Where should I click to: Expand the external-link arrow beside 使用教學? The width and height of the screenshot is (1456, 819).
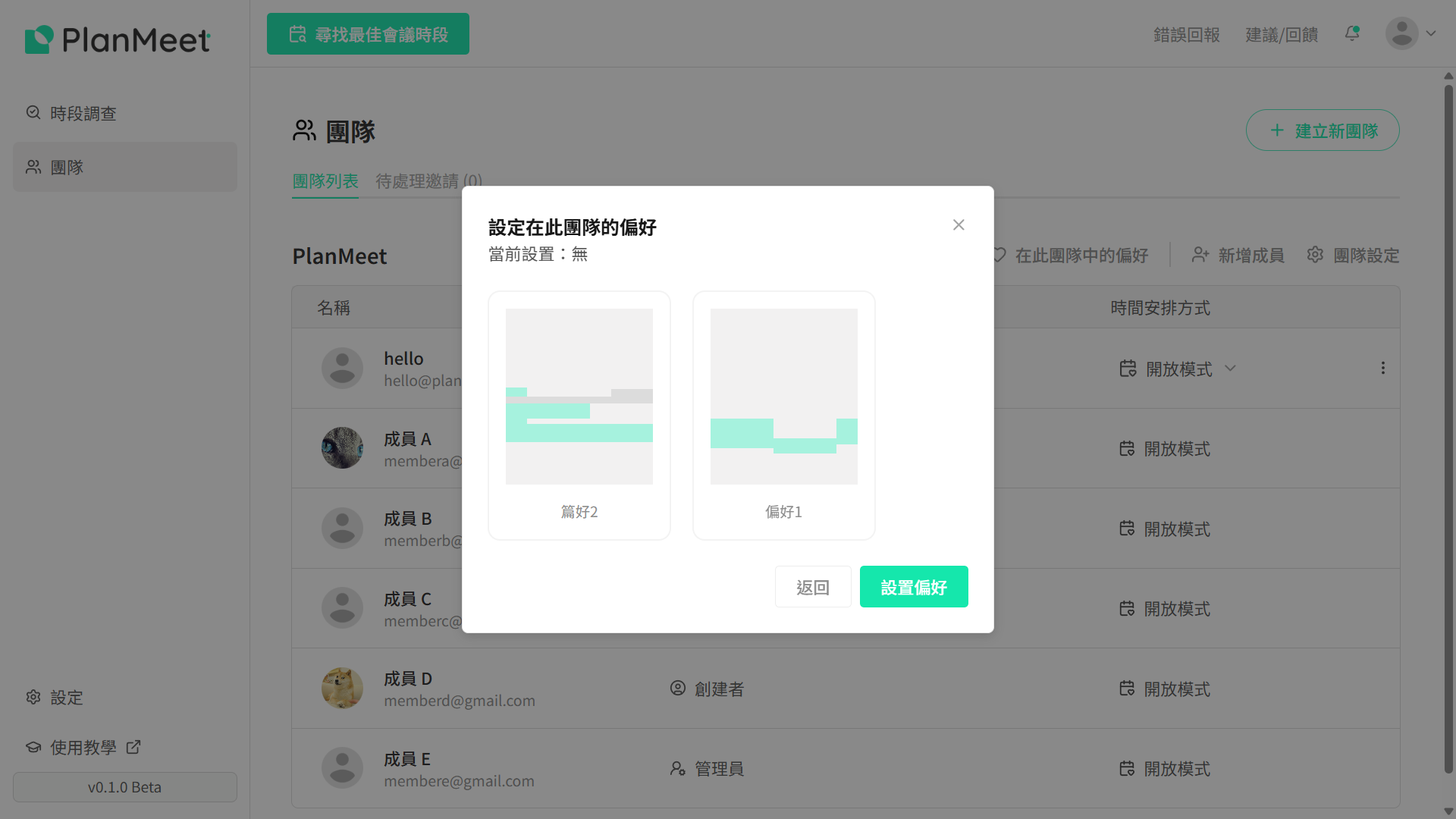coord(133,747)
